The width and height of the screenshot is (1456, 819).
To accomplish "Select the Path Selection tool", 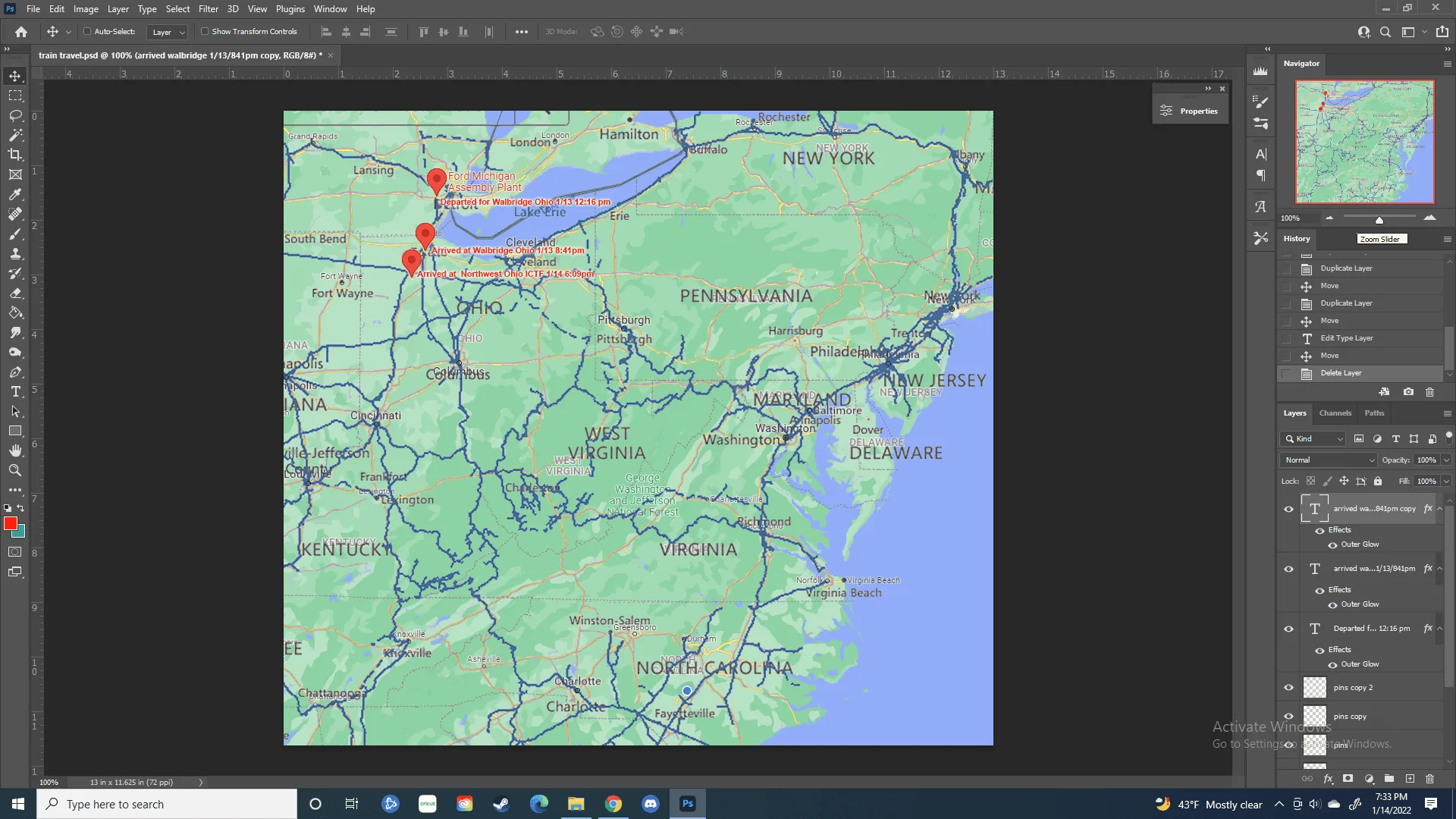I will coord(15,411).
